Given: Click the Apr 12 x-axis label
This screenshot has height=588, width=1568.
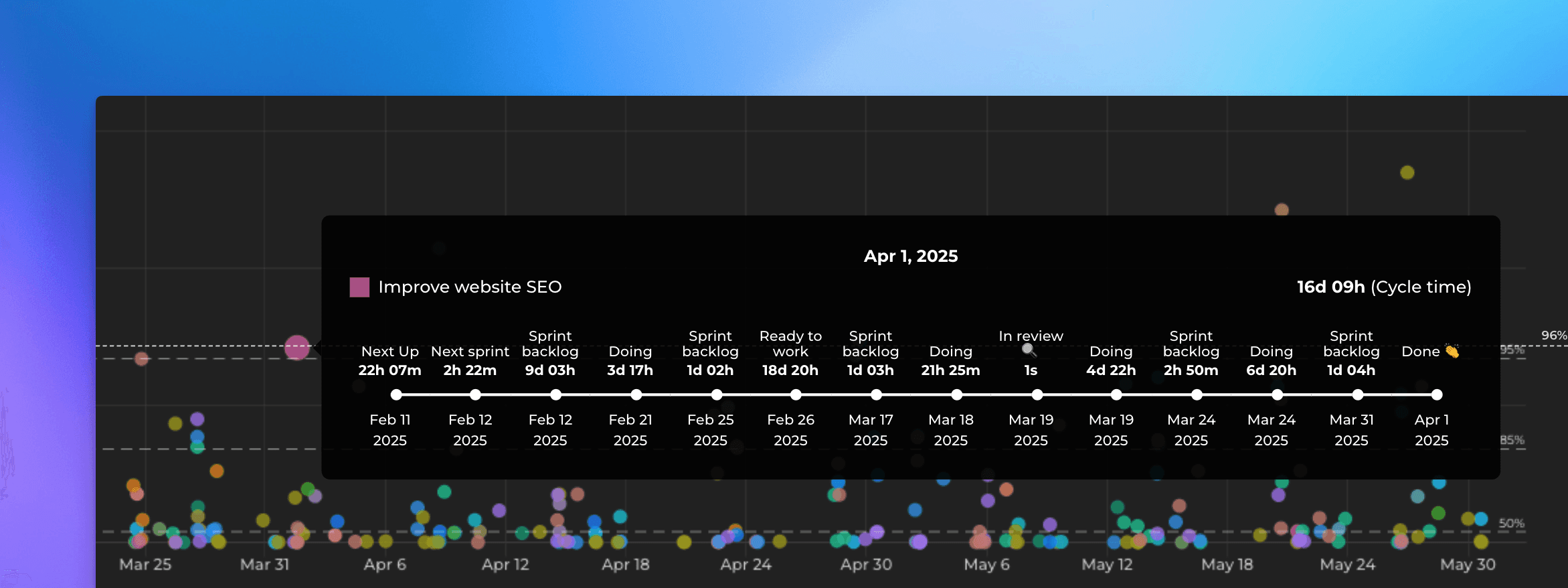Looking at the screenshot, I should click(x=505, y=565).
